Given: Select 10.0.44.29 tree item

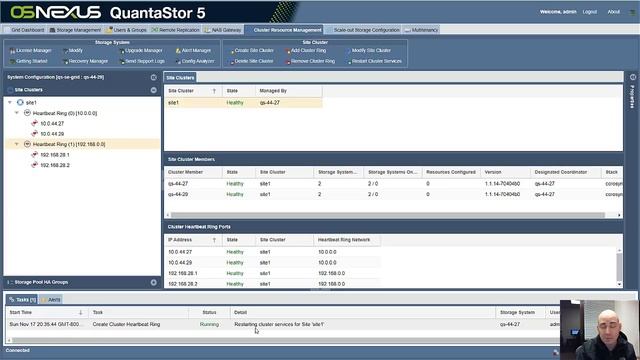Looking at the screenshot, I should (x=52, y=134).
